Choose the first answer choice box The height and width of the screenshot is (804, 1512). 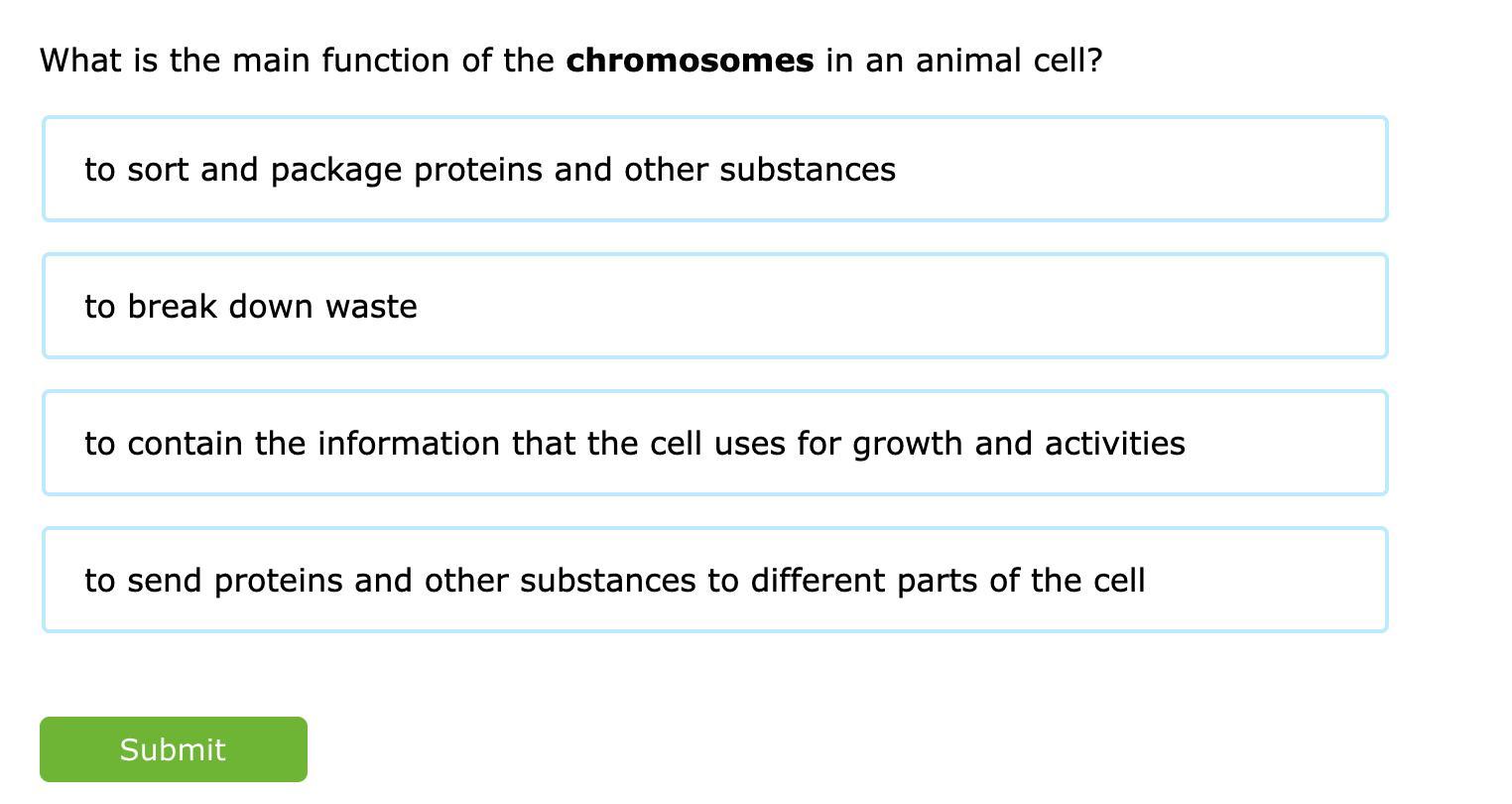(714, 170)
